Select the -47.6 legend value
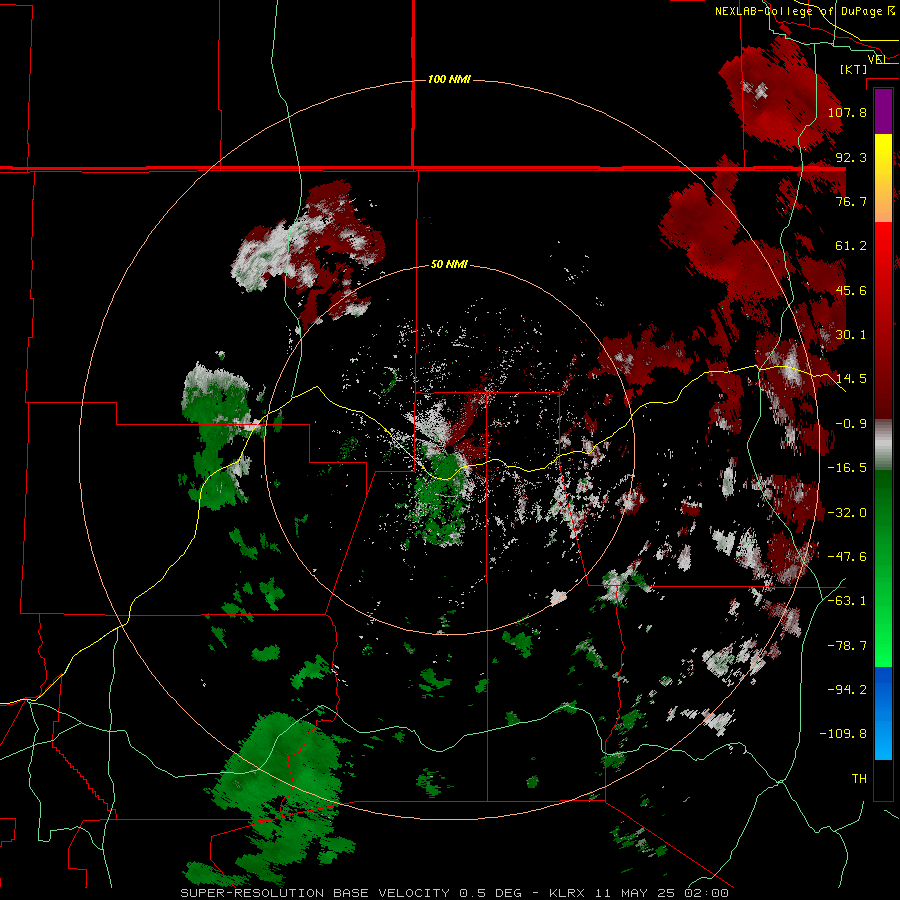900x900 pixels. 847,557
